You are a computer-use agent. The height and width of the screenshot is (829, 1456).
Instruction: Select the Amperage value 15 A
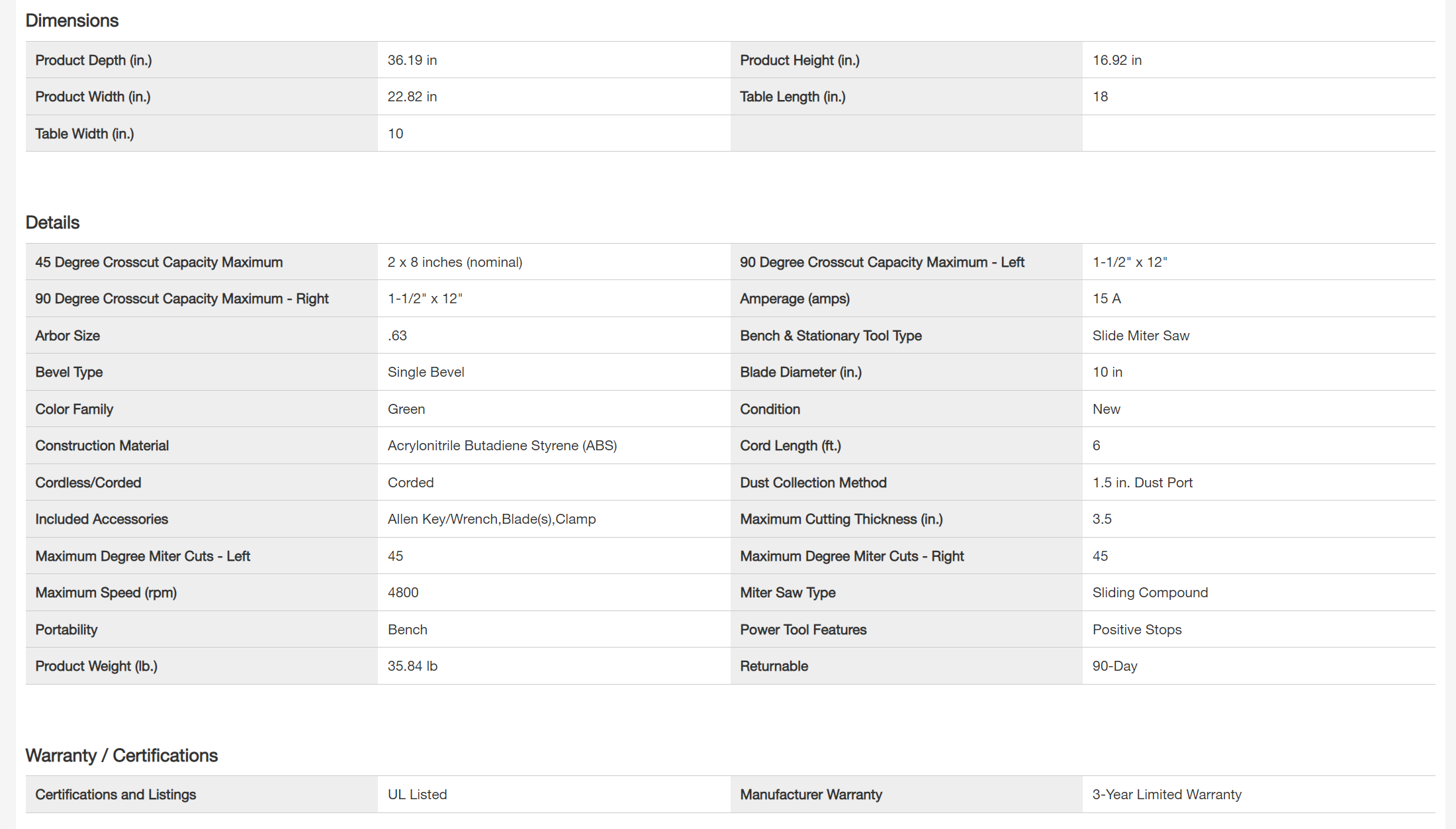pos(1107,299)
